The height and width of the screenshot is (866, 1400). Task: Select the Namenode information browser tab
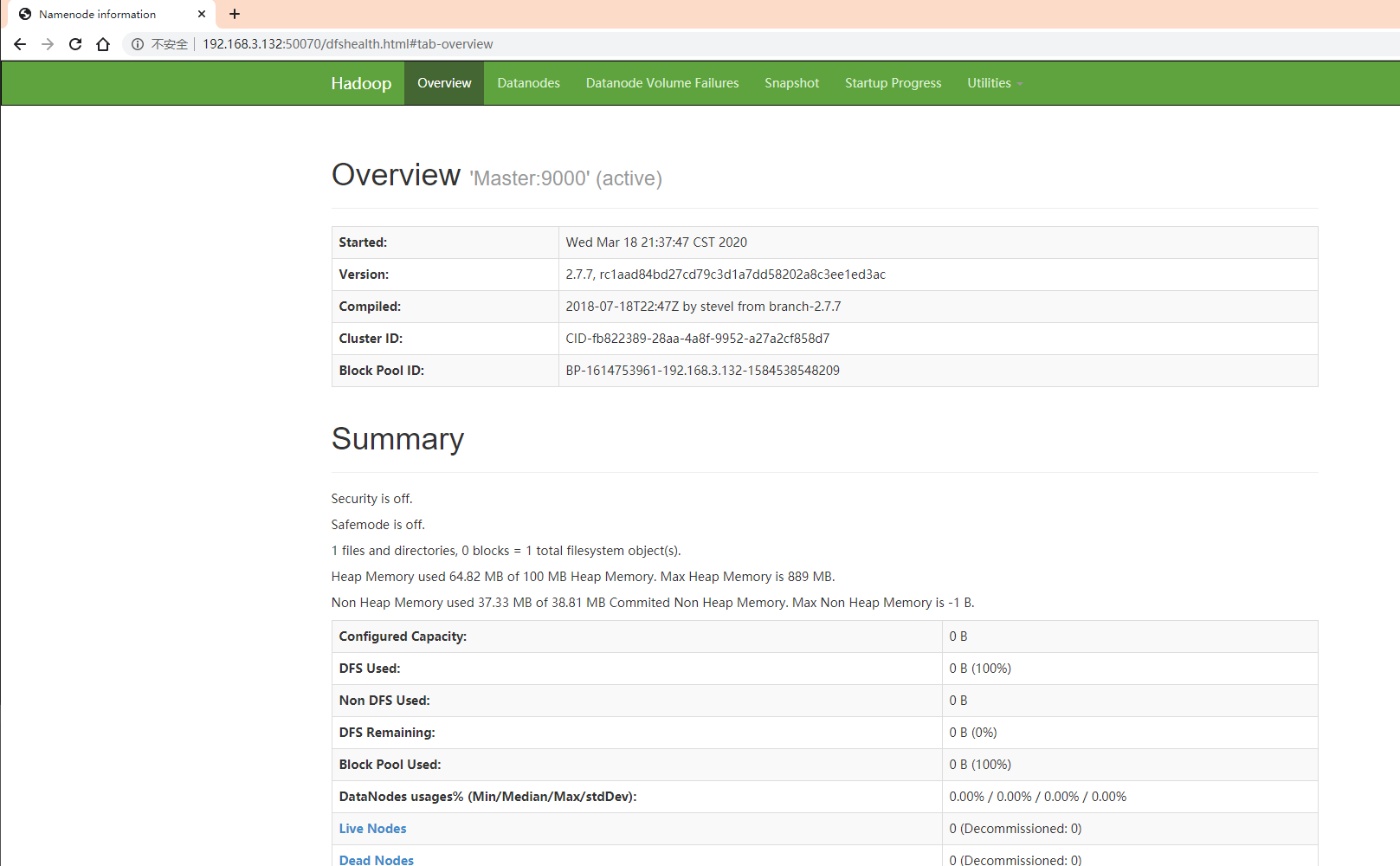pos(112,14)
